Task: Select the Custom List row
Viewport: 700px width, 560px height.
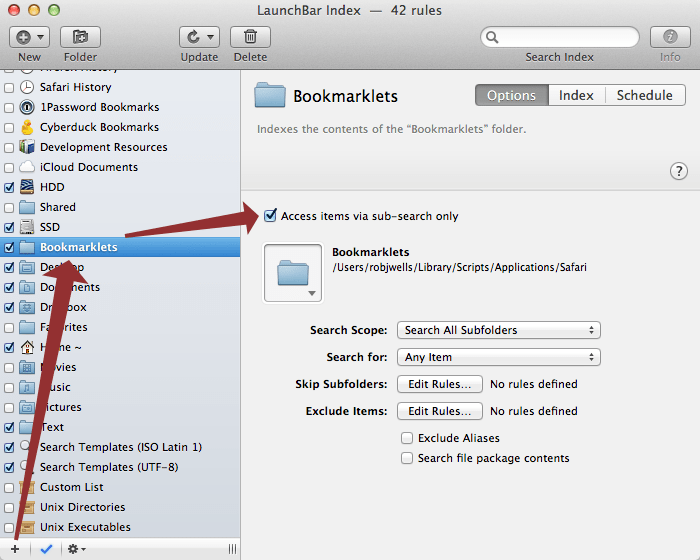Action: coord(120,487)
